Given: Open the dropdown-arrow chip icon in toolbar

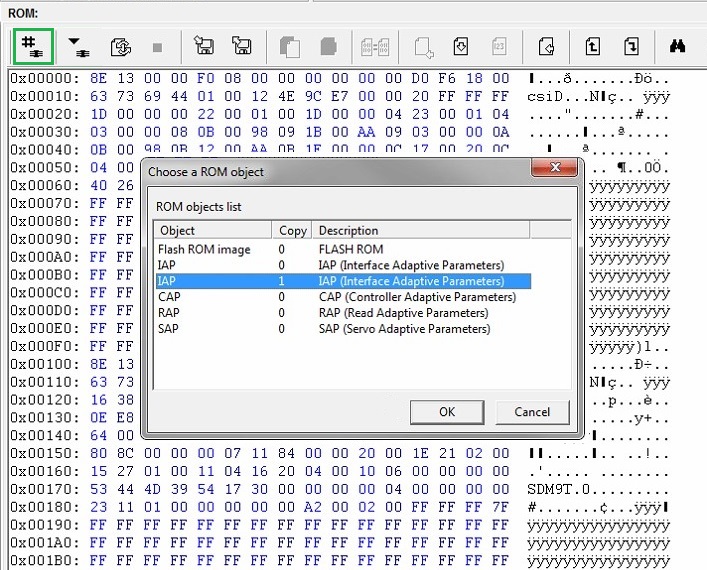Looking at the screenshot, I should 77,46.
